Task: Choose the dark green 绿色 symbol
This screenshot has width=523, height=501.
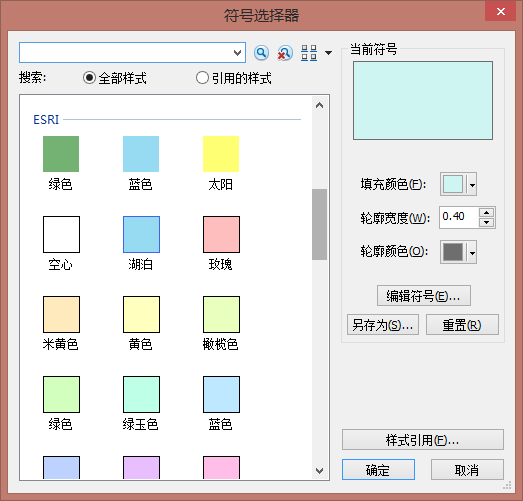Action: [x=61, y=154]
